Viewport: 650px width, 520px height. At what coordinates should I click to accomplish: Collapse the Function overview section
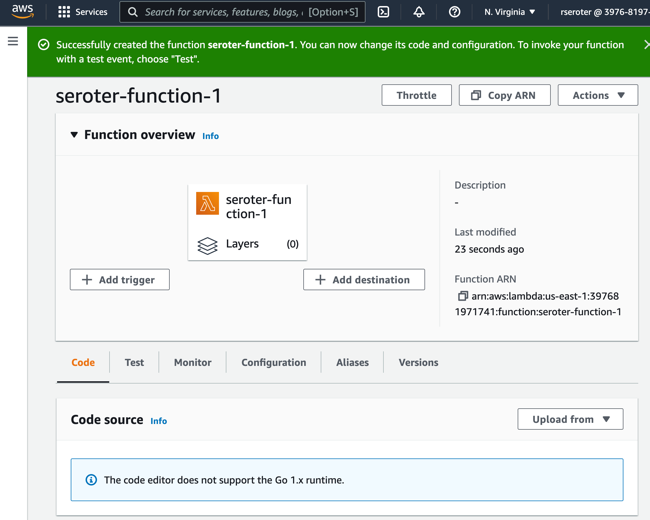tap(74, 135)
